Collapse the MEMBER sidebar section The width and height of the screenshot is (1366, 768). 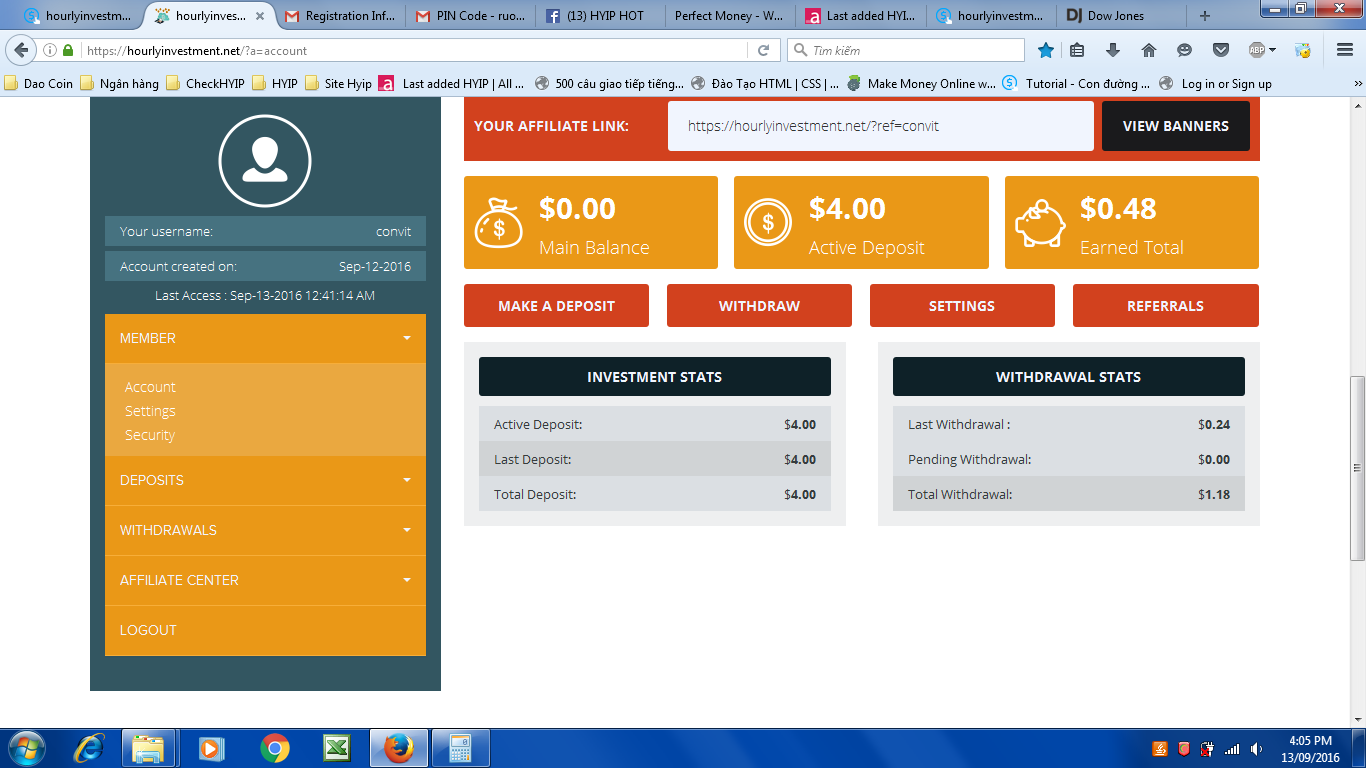[x=265, y=338]
